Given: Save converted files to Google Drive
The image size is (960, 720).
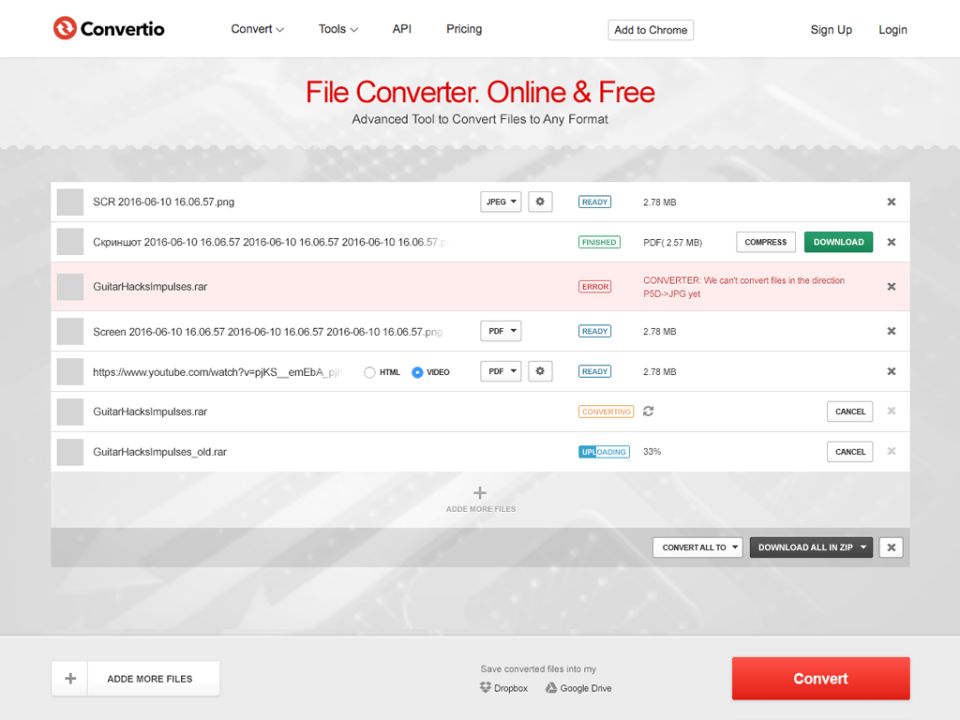Looking at the screenshot, I should [578, 688].
